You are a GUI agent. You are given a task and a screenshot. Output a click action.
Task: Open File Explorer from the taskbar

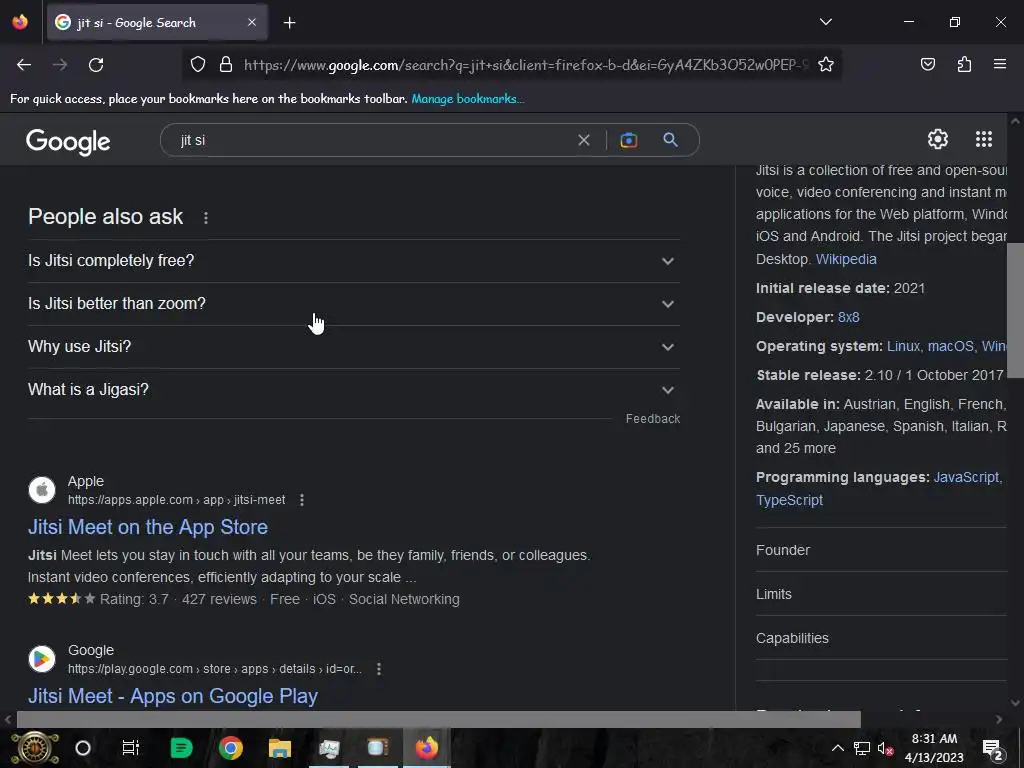tap(280, 748)
